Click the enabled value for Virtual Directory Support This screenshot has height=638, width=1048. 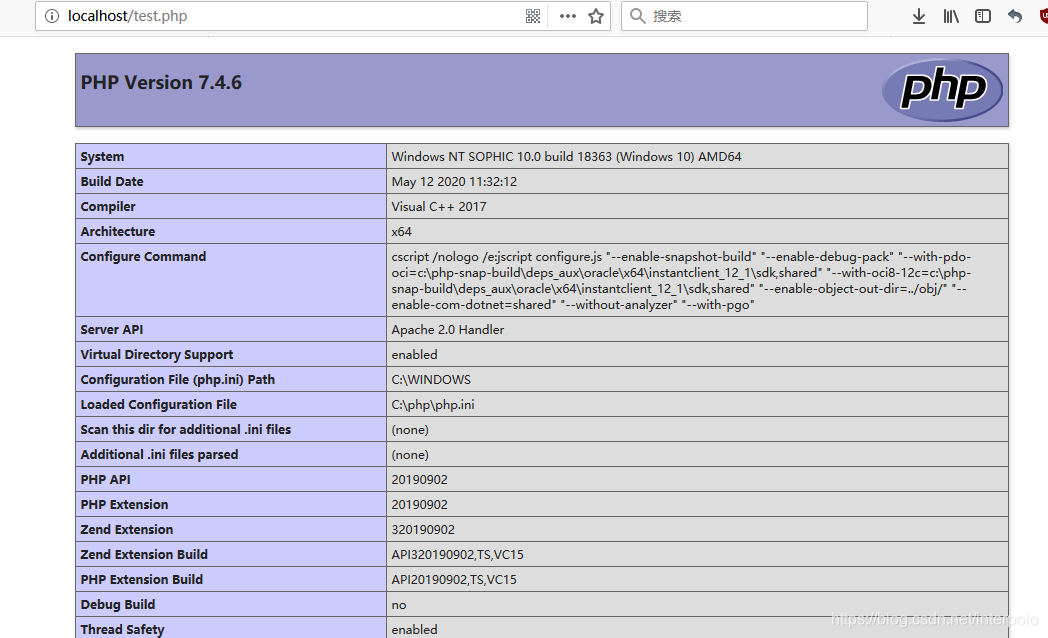click(x=414, y=355)
